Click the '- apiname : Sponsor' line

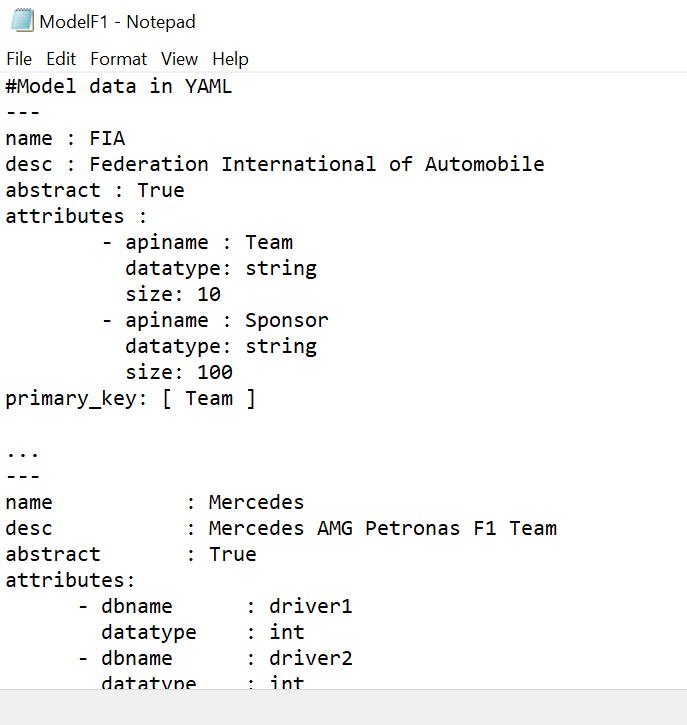coord(215,320)
